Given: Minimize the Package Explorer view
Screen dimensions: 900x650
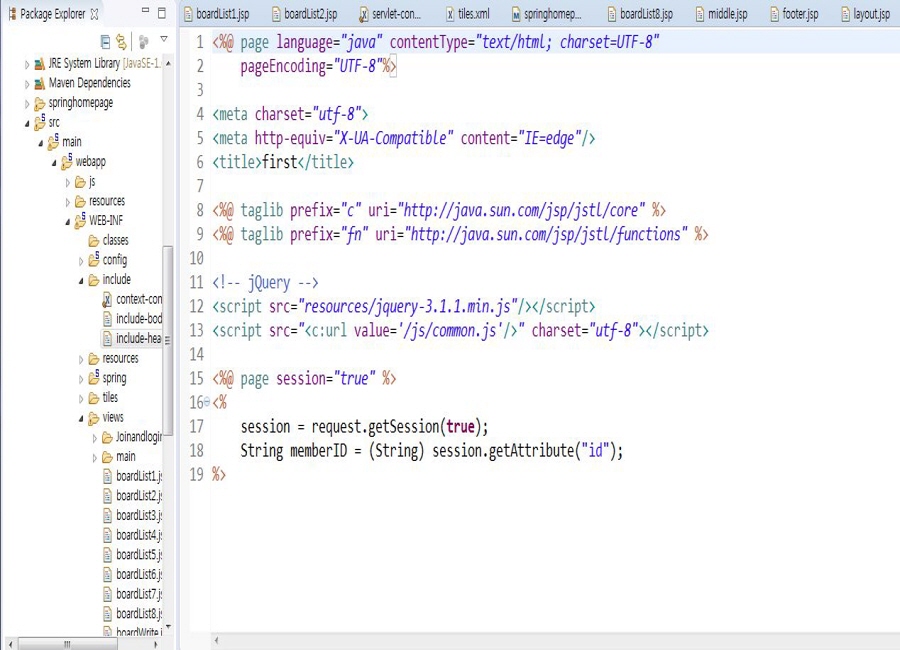Looking at the screenshot, I should [145, 11].
